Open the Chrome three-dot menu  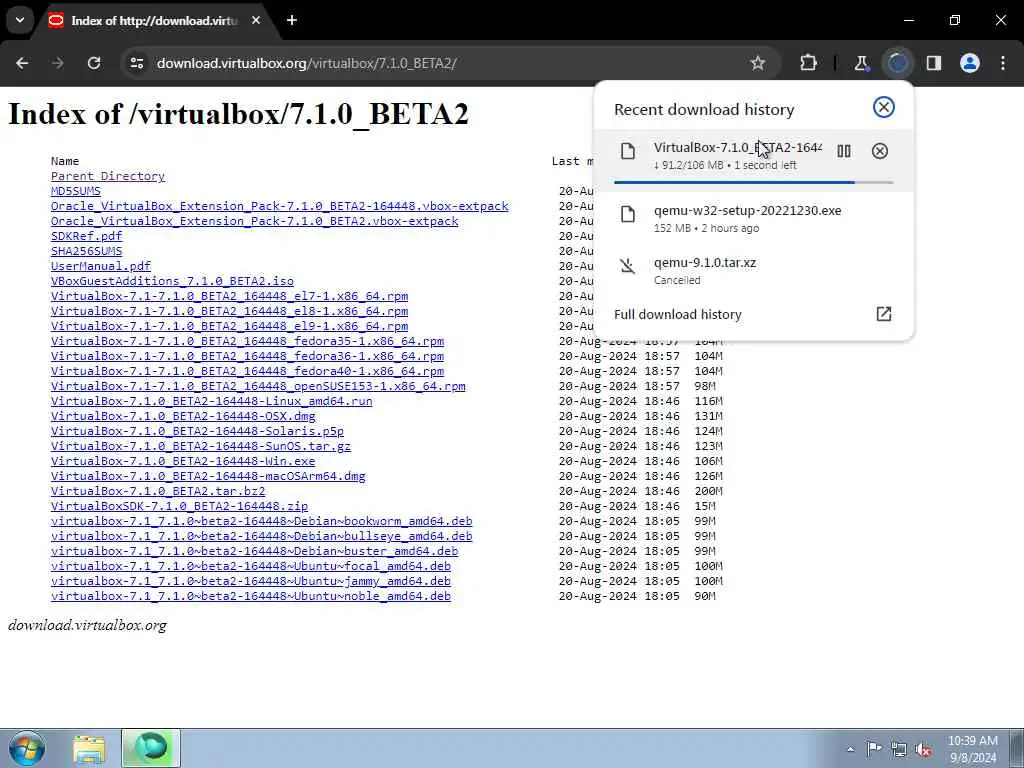point(1003,63)
